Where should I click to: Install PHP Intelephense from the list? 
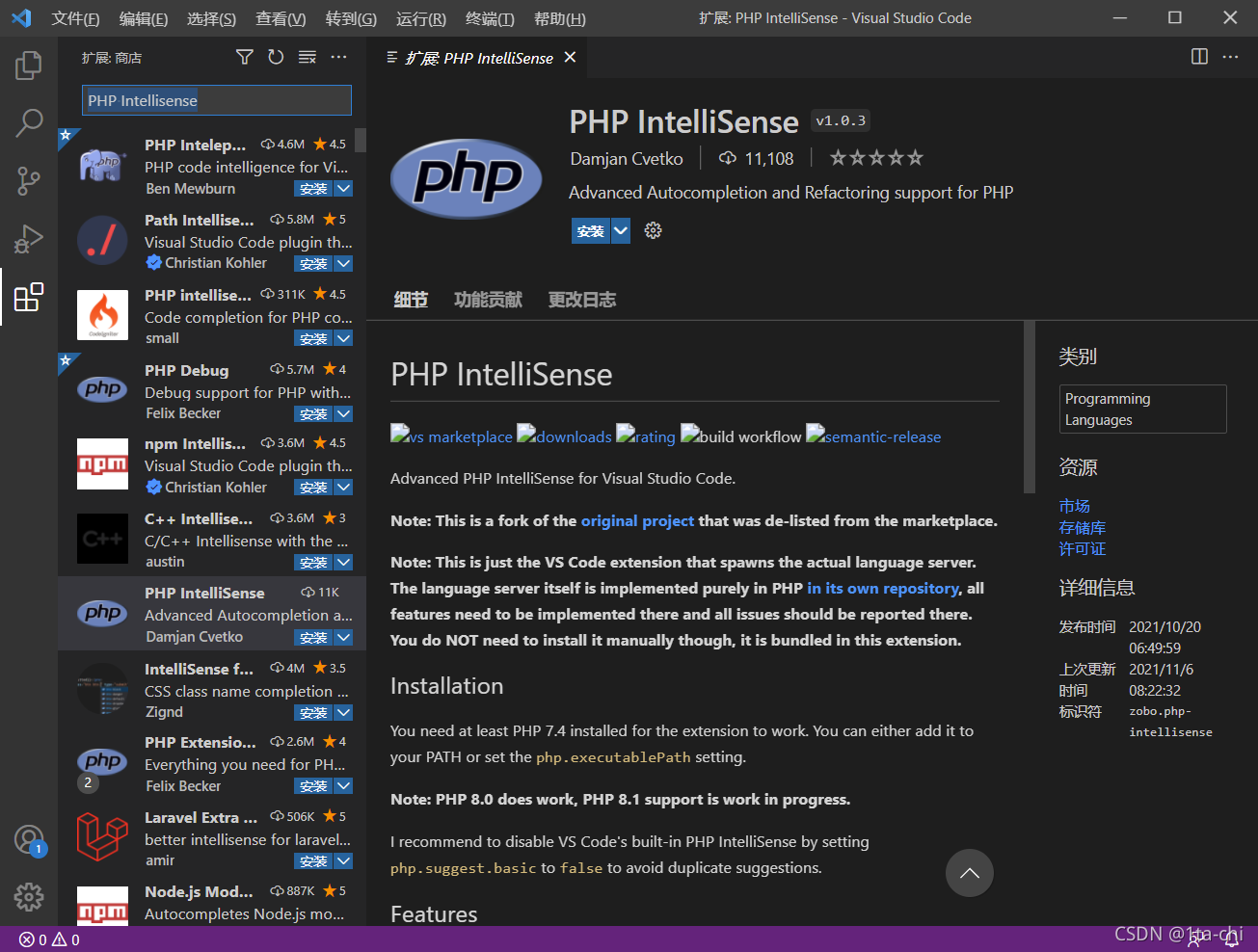click(x=313, y=189)
